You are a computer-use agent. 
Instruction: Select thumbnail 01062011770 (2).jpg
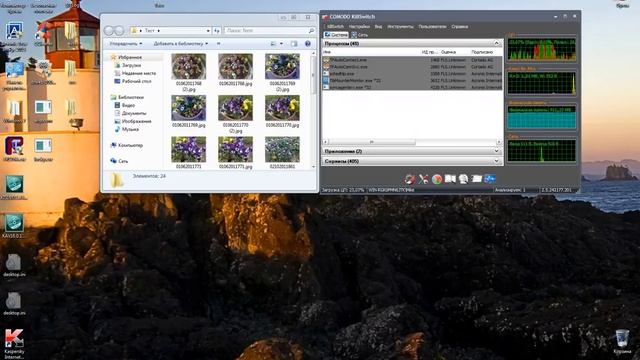(x=236, y=114)
